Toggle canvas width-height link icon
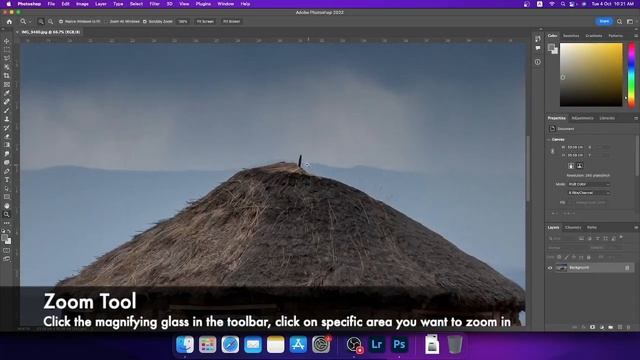 pyautogui.click(x=553, y=151)
